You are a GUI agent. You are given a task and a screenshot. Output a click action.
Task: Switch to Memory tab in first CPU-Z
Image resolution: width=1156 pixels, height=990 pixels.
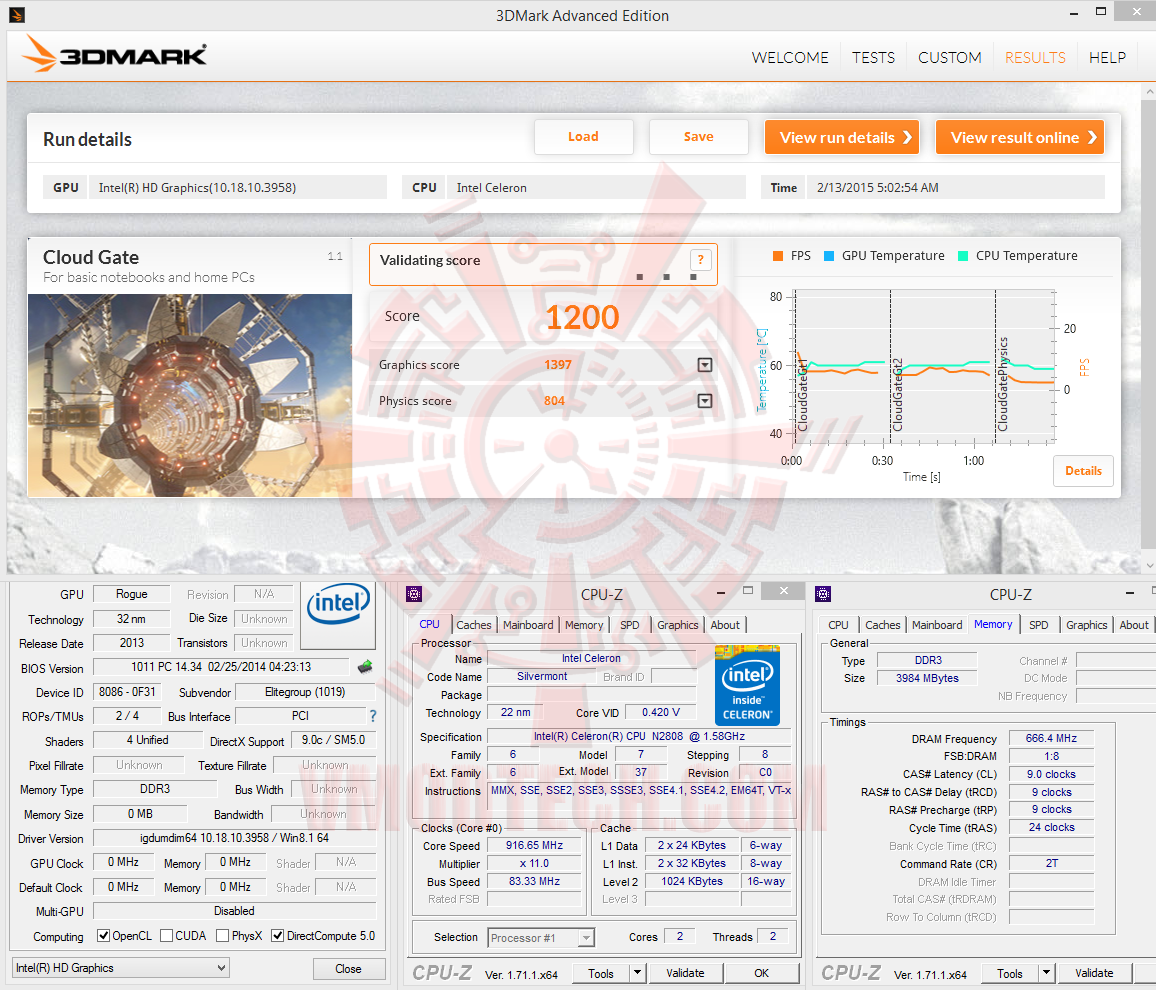coord(584,625)
